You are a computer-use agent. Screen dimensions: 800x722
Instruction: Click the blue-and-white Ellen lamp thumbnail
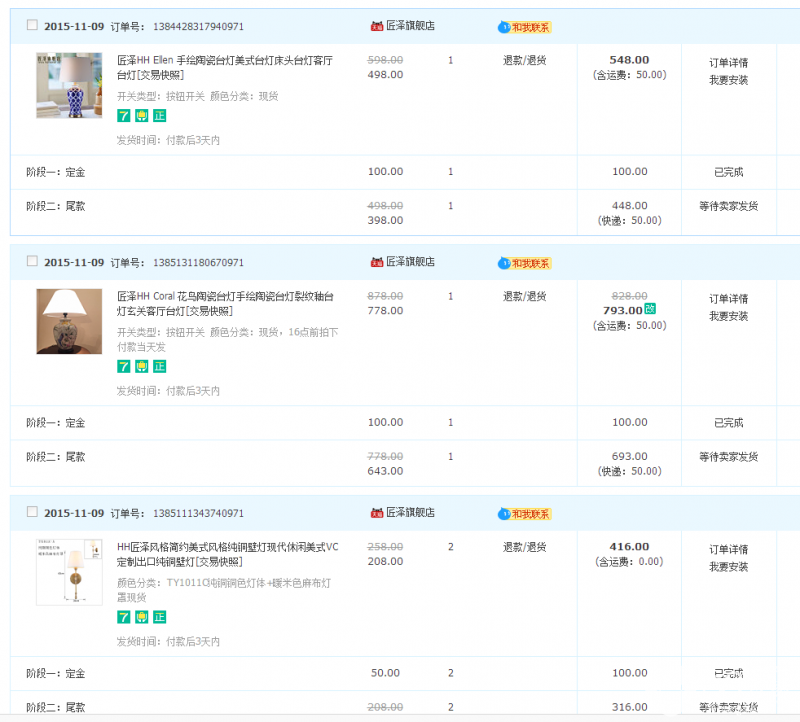pos(69,86)
